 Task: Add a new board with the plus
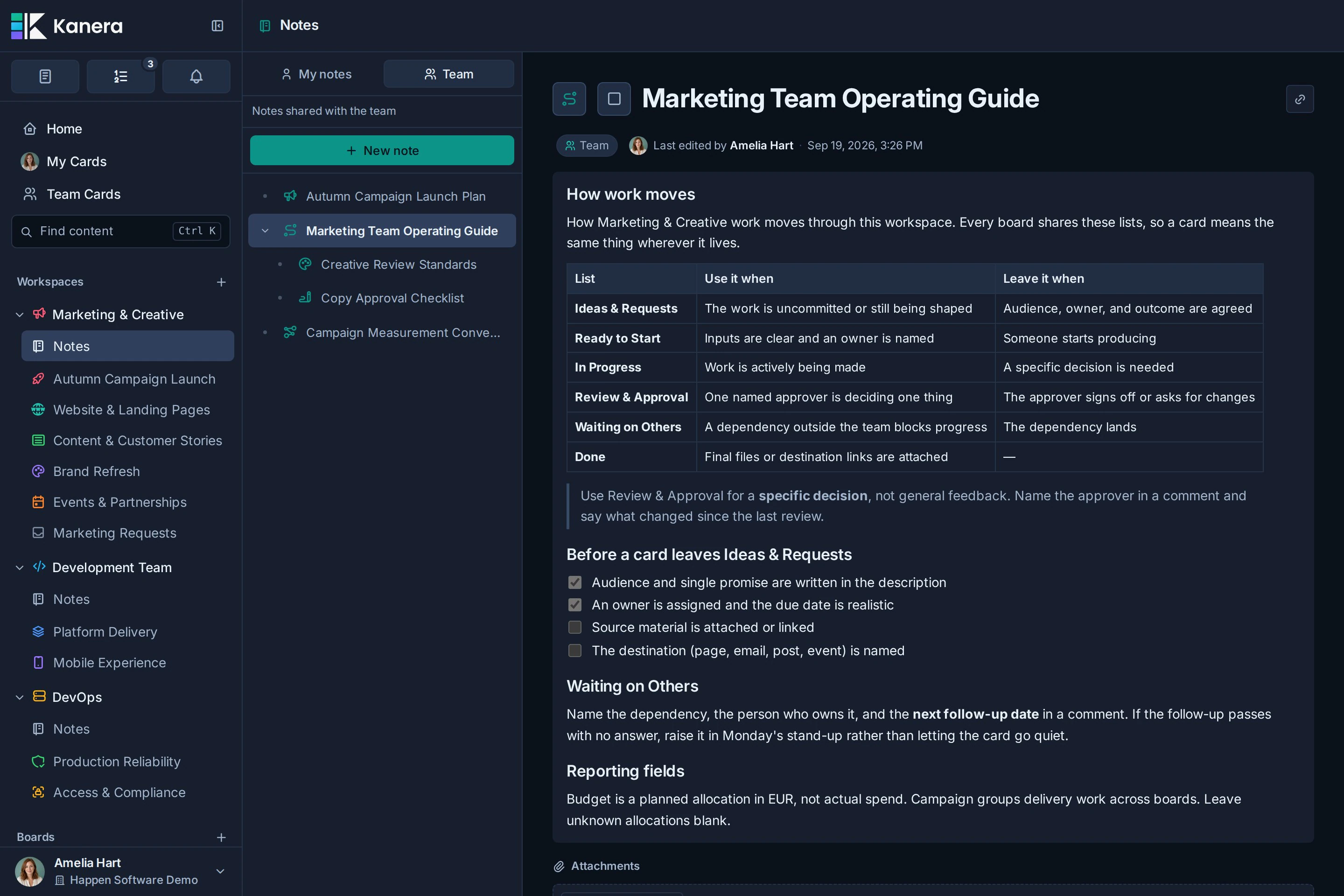[x=221, y=837]
